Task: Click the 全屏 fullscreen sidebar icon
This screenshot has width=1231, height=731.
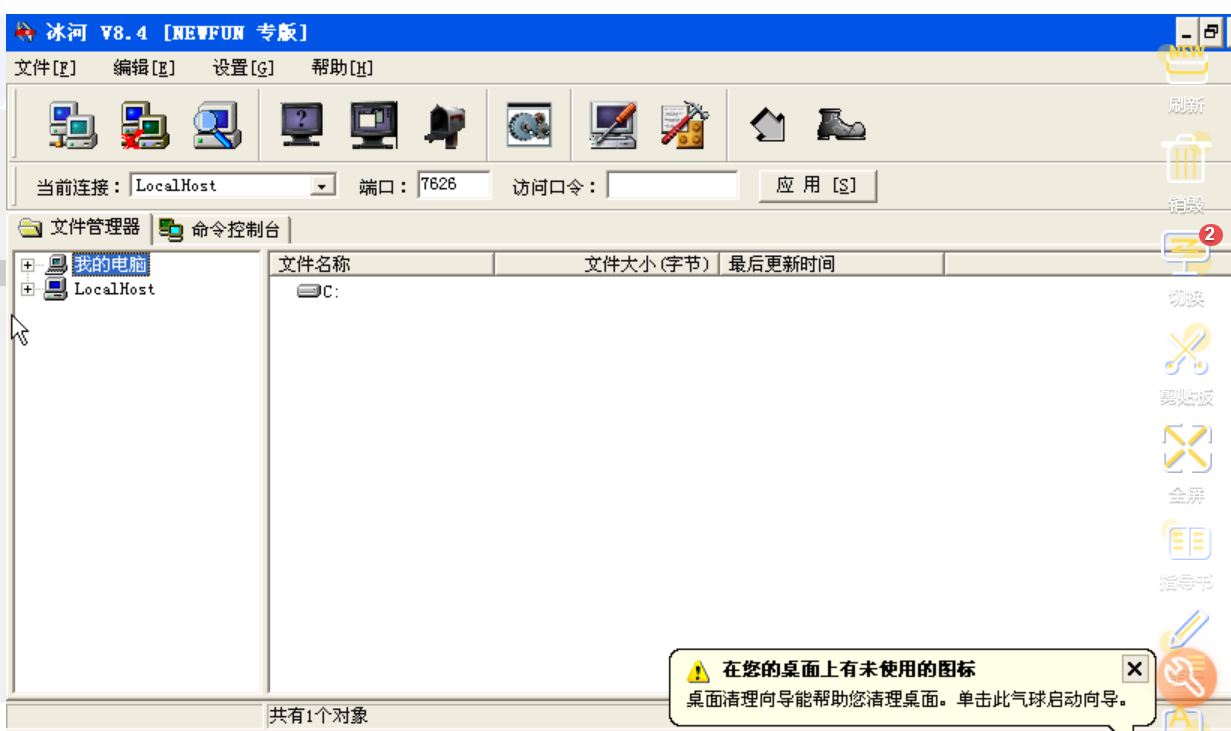Action: tap(1187, 449)
